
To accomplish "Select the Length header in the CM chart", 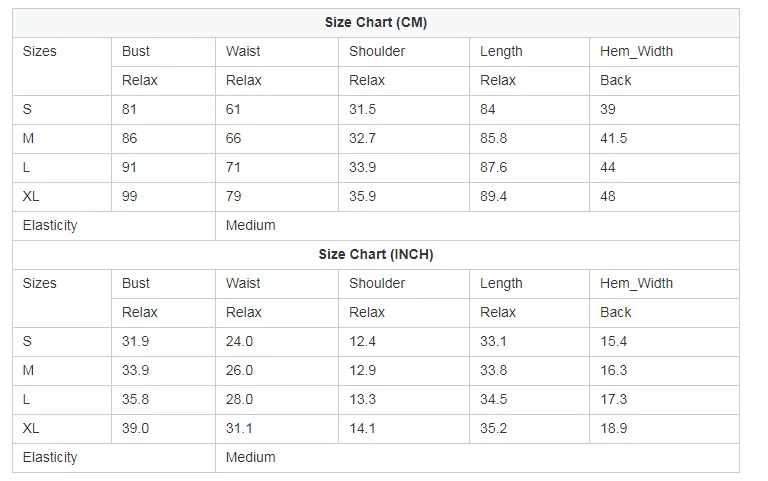I will tap(501, 51).
